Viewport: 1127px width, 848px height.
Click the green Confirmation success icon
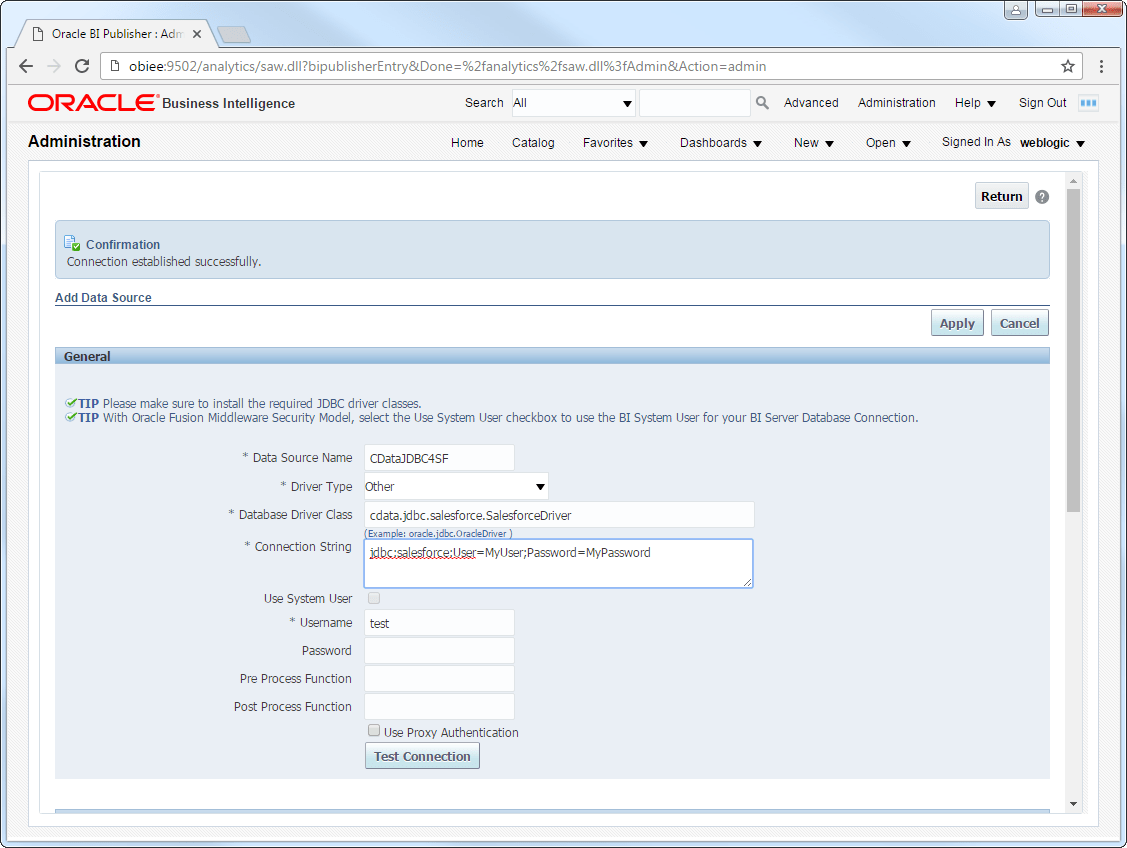[70, 241]
